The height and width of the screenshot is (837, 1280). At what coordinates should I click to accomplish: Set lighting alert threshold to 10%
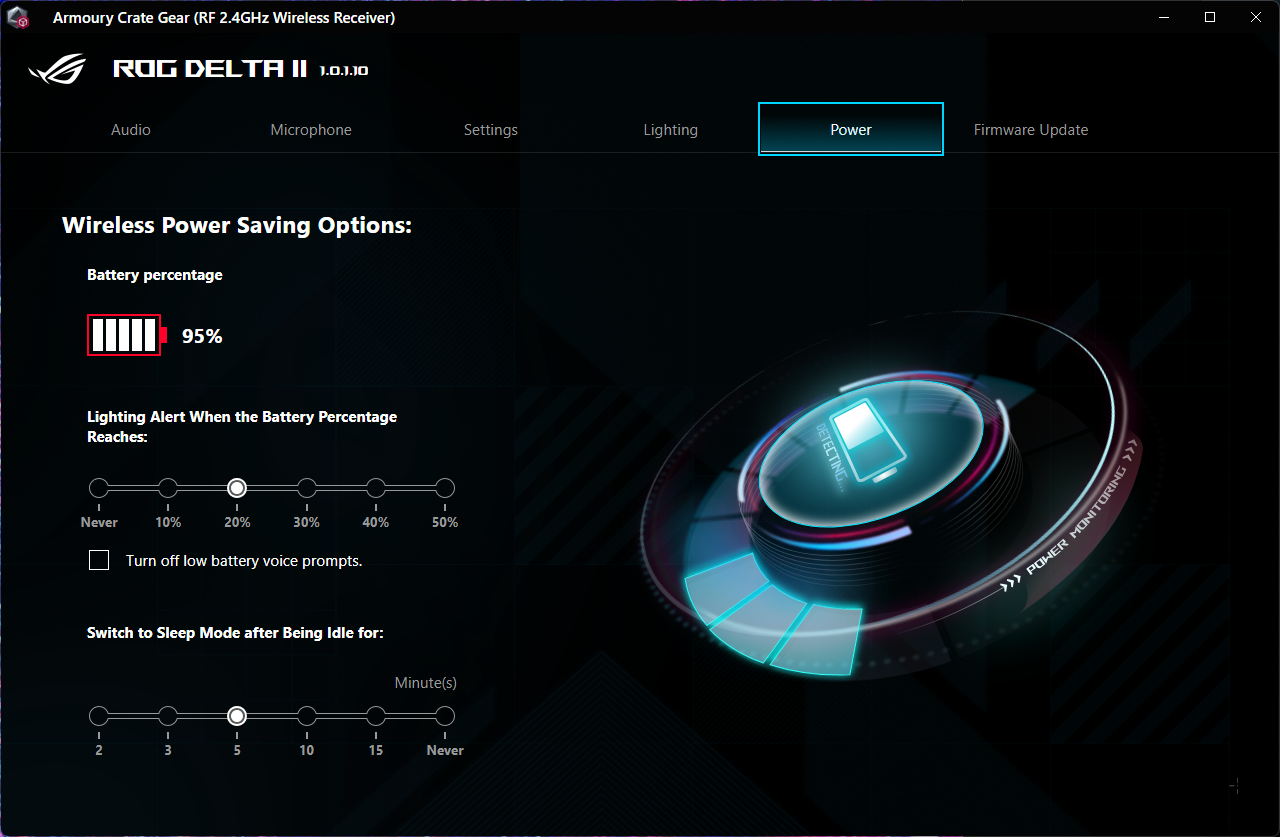click(168, 488)
